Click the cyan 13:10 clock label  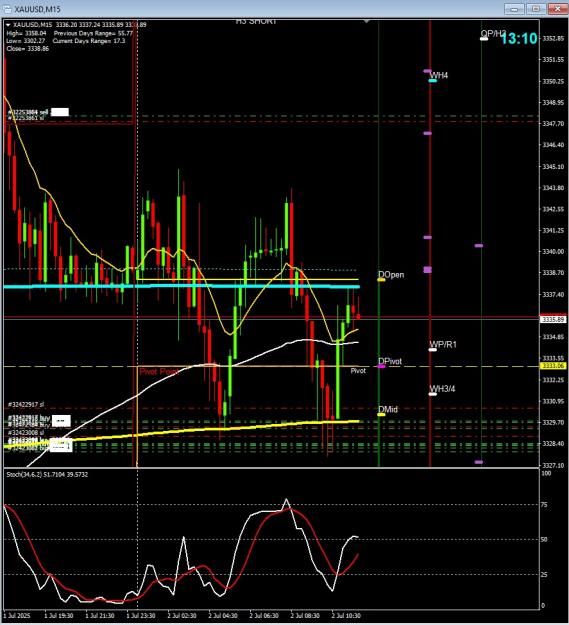tap(519, 39)
